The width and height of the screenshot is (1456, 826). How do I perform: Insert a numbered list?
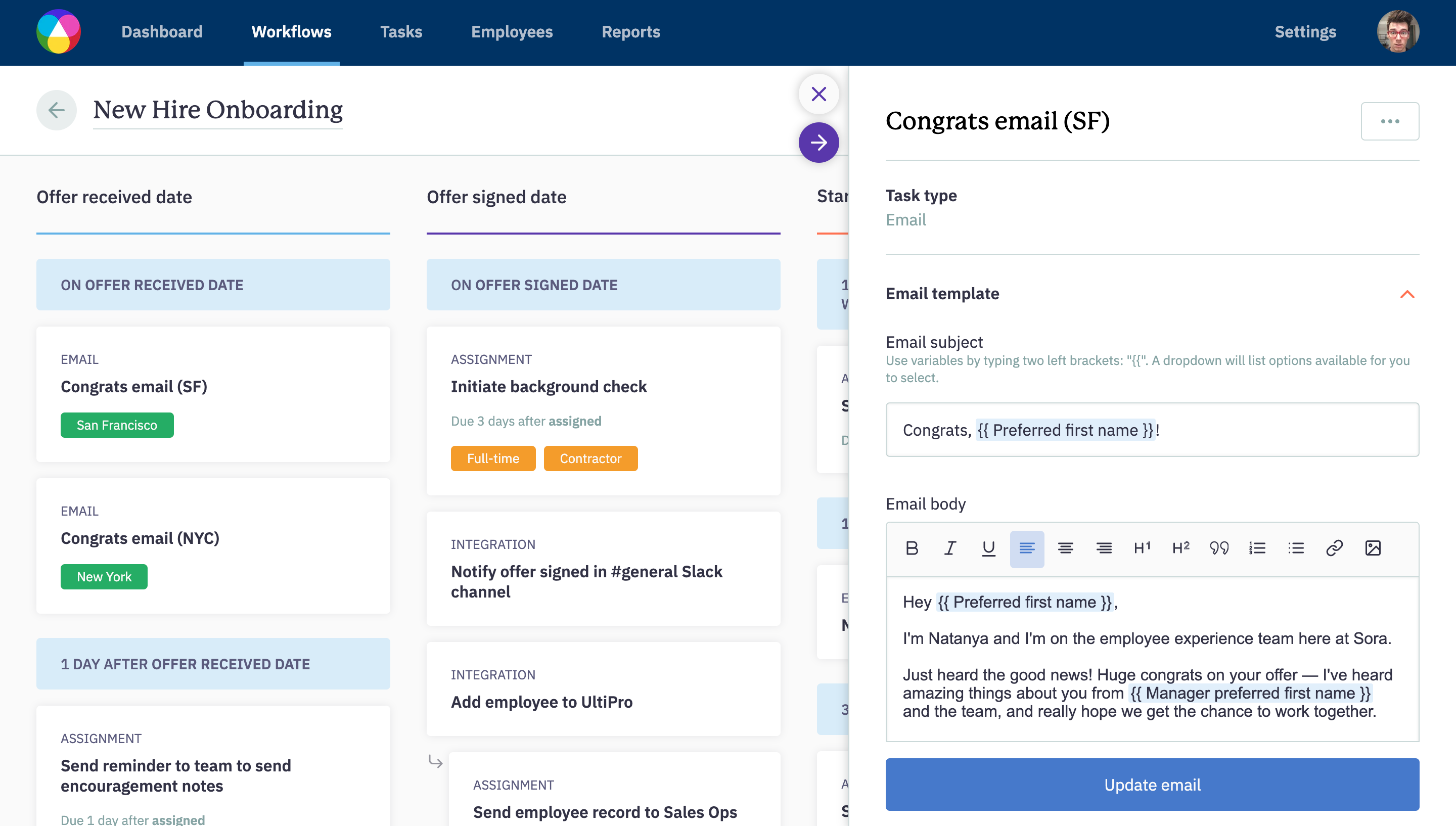pyautogui.click(x=1257, y=548)
